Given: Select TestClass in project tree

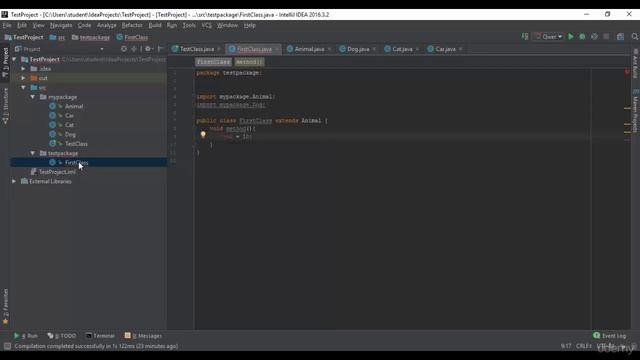Looking at the screenshot, I should pos(76,144).
